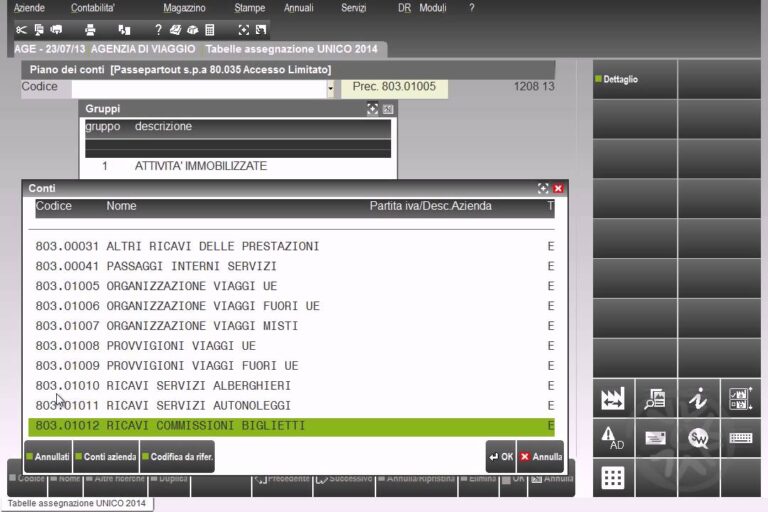This screenshot has width=768, height=512.
Task: Click the double printer icon in toolbar
Action: [56, 30]
